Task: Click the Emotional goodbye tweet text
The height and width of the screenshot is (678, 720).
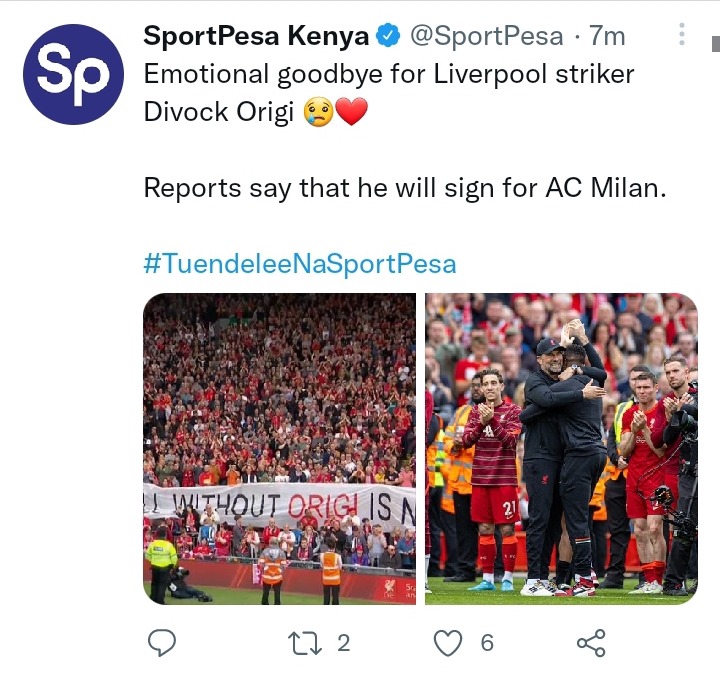Action: [x=389, y=93]
